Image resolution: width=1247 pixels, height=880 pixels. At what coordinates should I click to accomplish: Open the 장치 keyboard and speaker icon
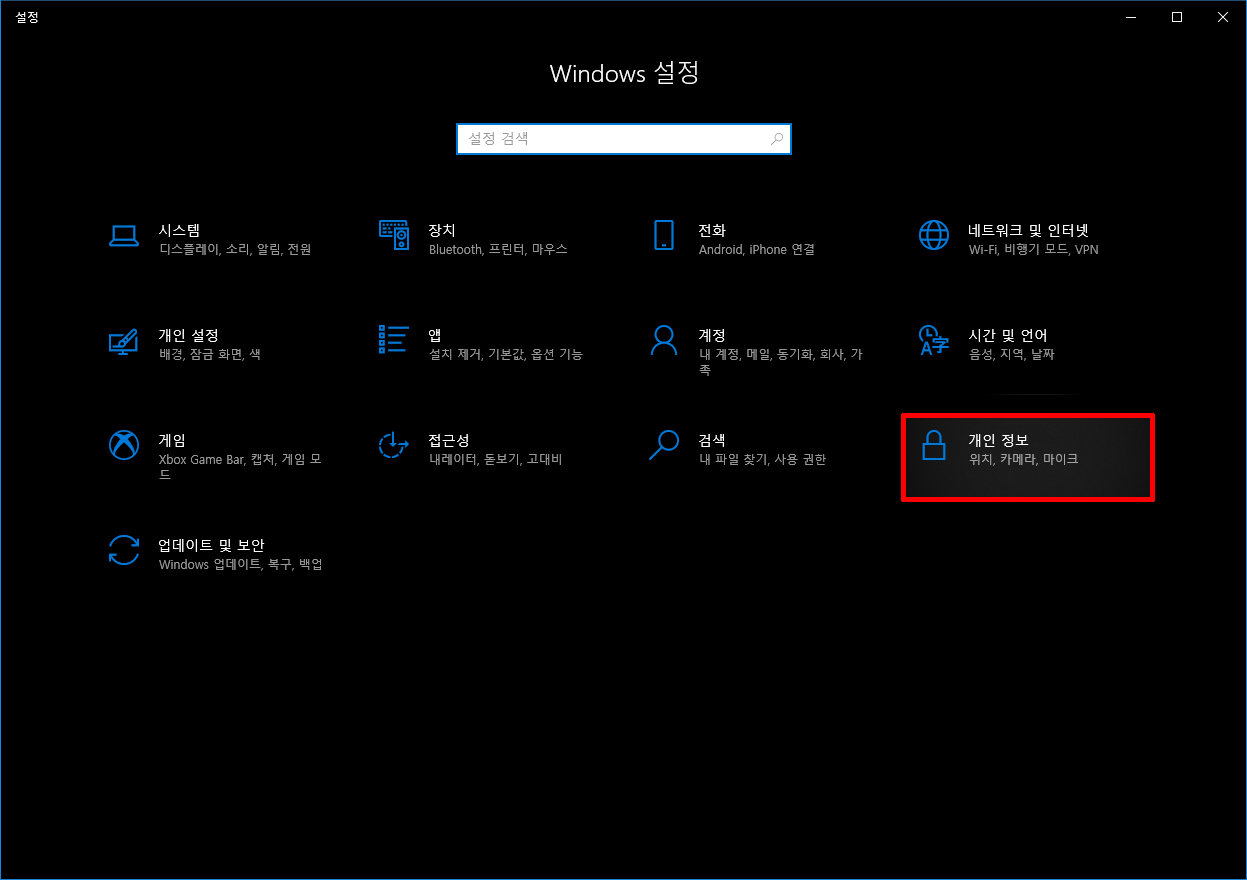tap(394, 235)
